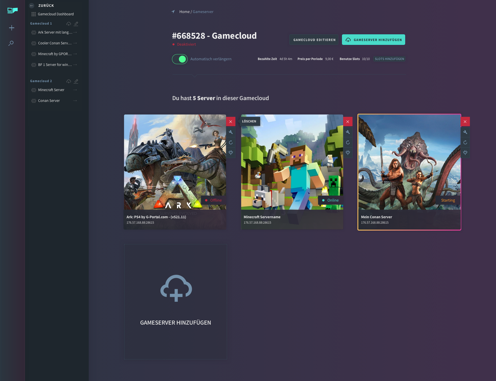Open the Minecraft Servername thumbnail
This screenshot has width=496, height=381.
pos(292,162)
